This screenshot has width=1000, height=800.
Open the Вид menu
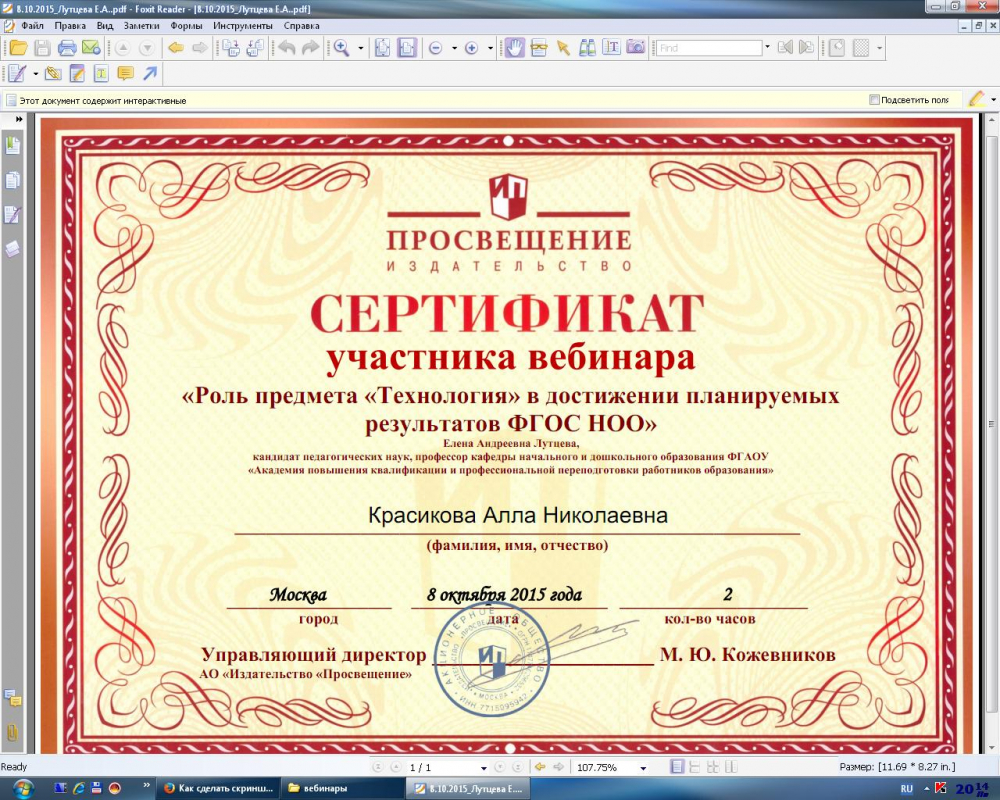pos(105,26)
